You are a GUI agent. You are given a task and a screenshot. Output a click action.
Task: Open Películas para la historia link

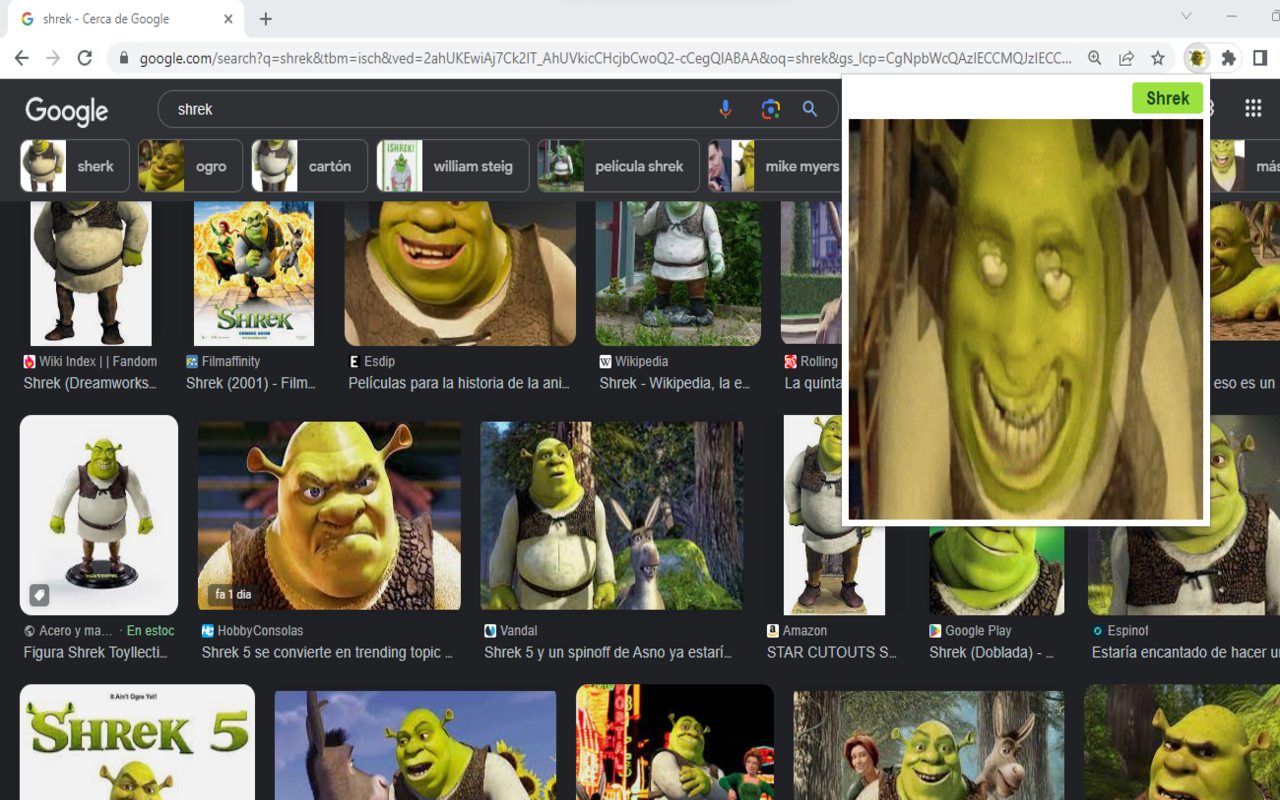tap(458, 383)
